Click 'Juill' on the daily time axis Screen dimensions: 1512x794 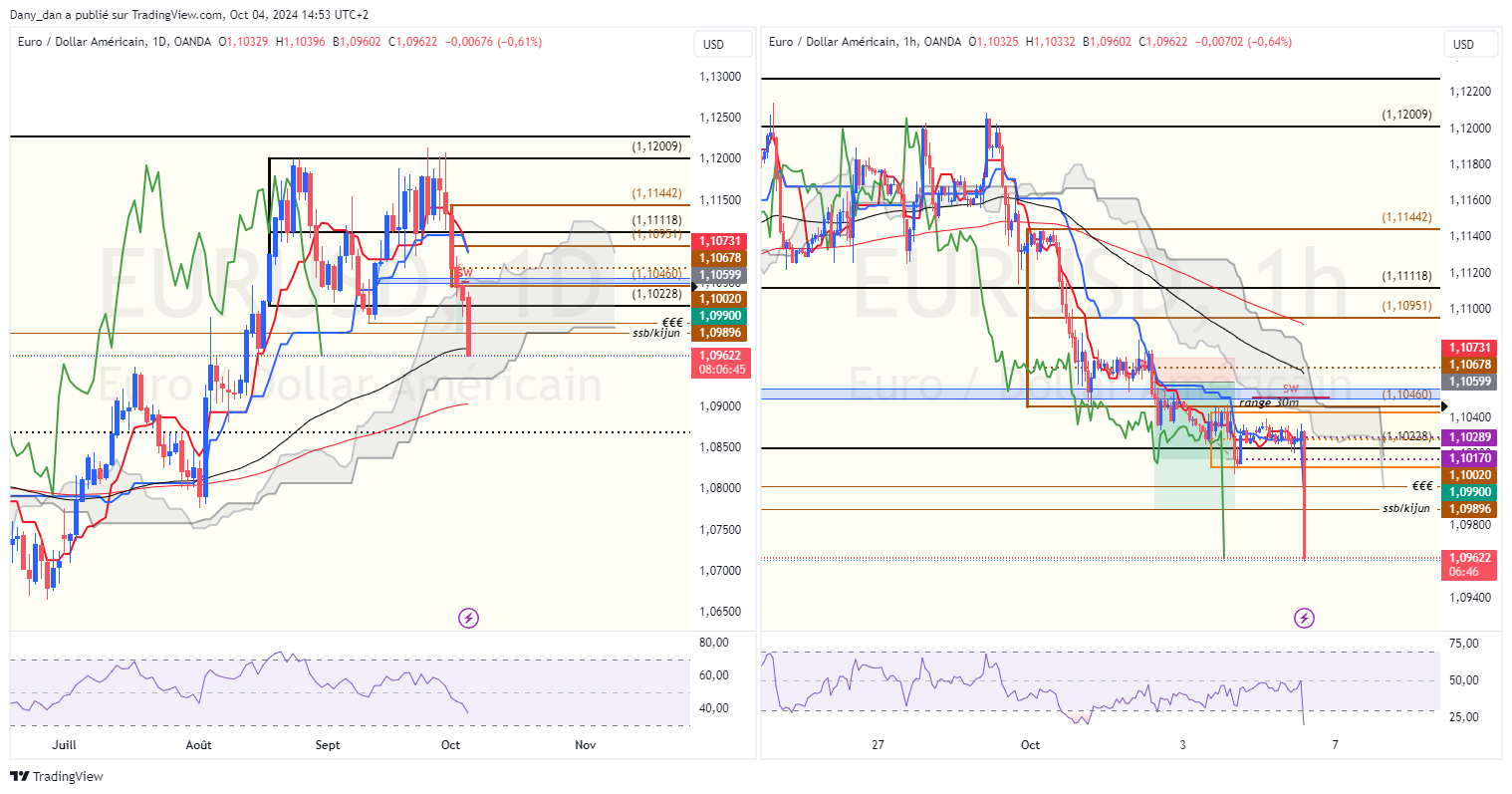tap(64, 745)
